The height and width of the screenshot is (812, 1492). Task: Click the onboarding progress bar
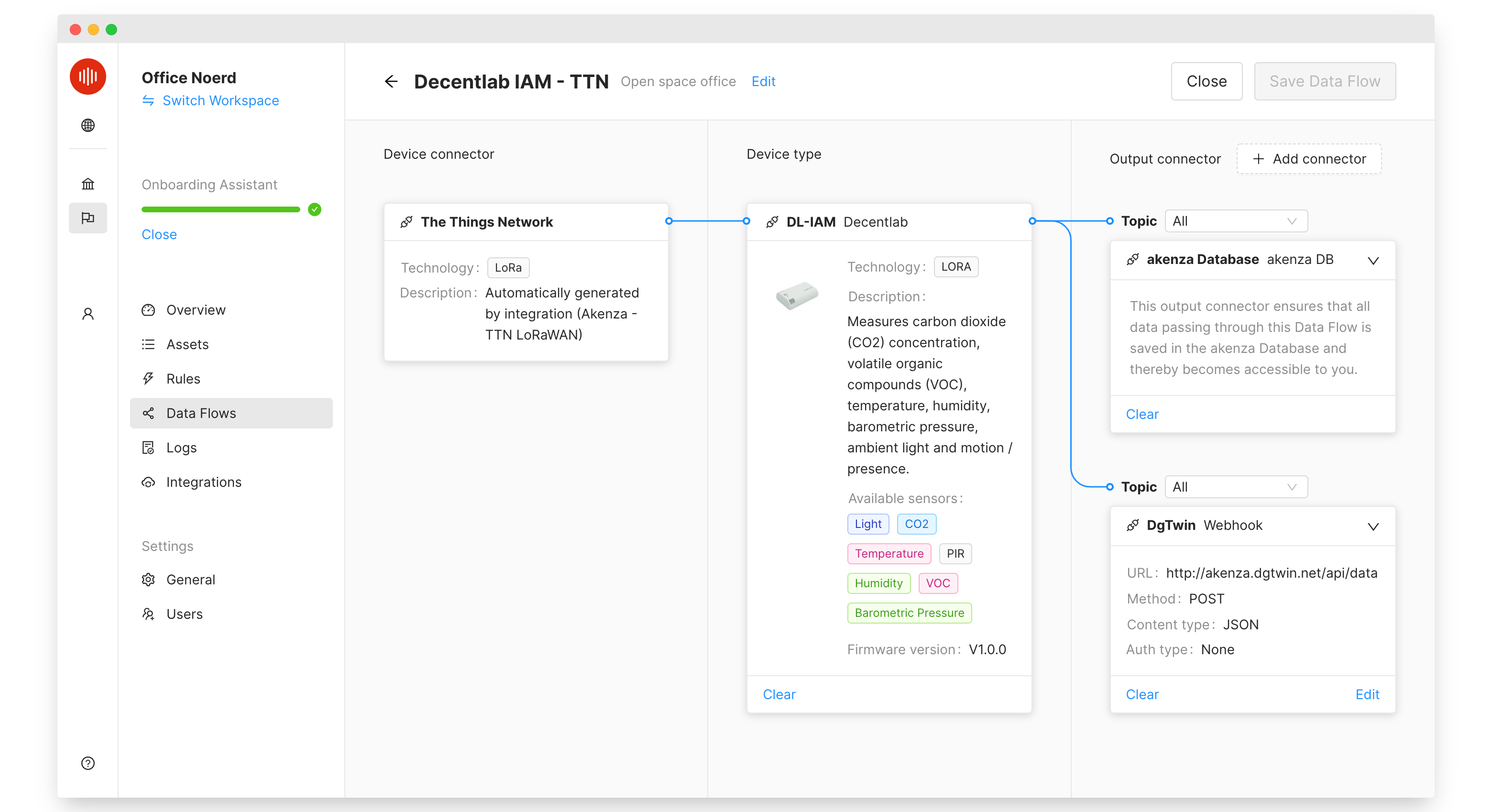pyautogui.click(x=220, y=209)
